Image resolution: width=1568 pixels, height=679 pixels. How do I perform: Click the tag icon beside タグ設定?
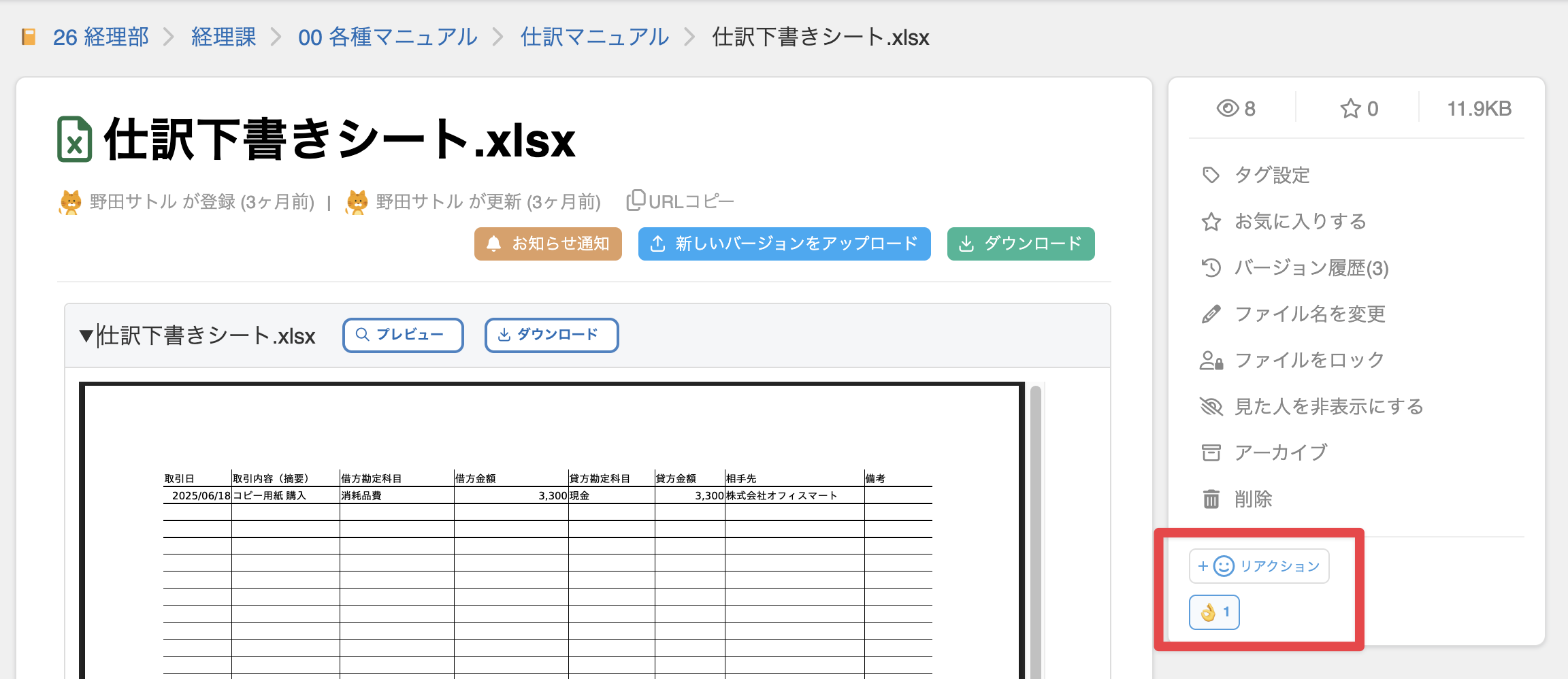[x=1211, y=176]
